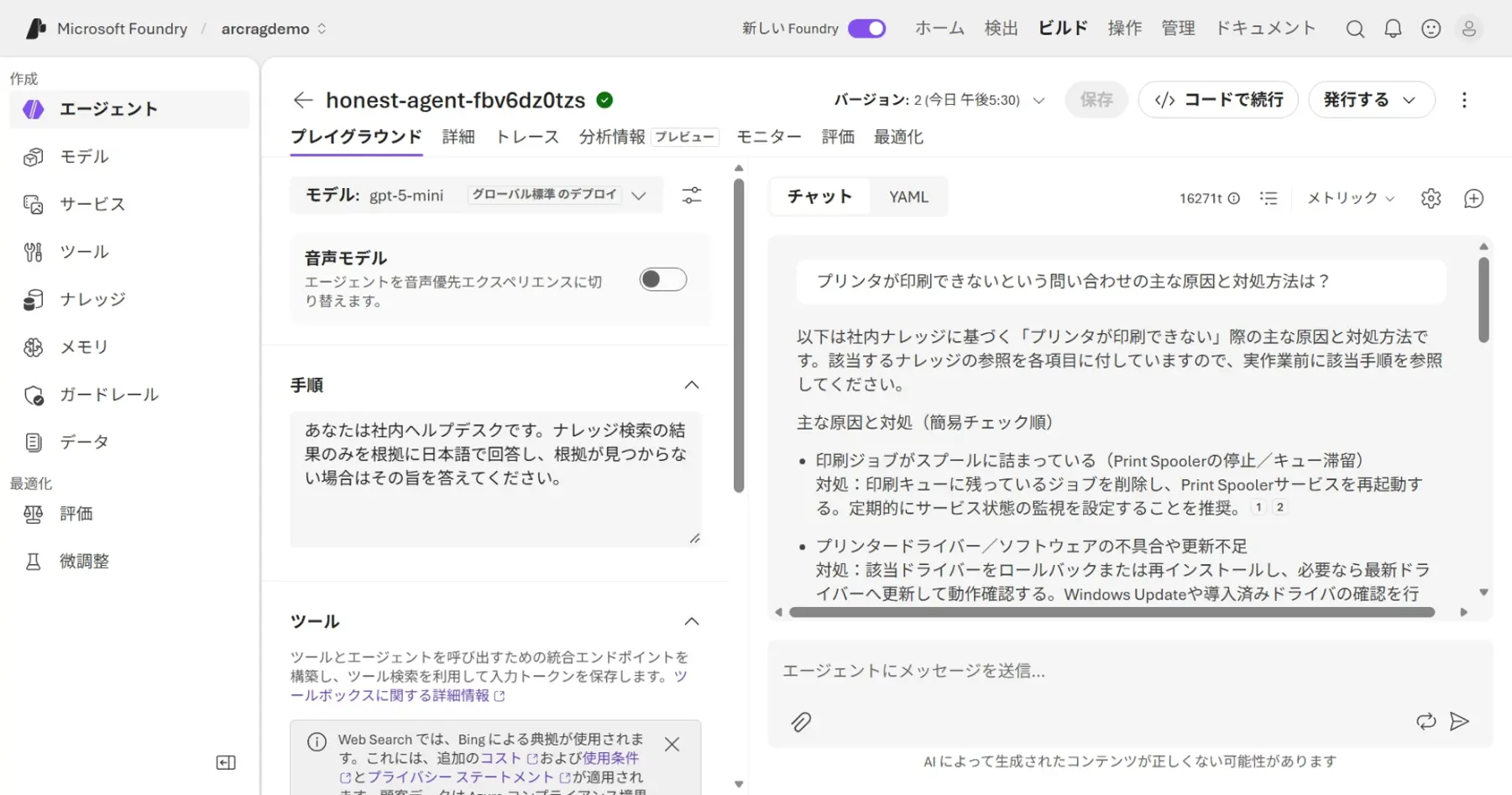Open メモリ in the sidebar
Screen dimensions: 1512x795
click(129, 347)
